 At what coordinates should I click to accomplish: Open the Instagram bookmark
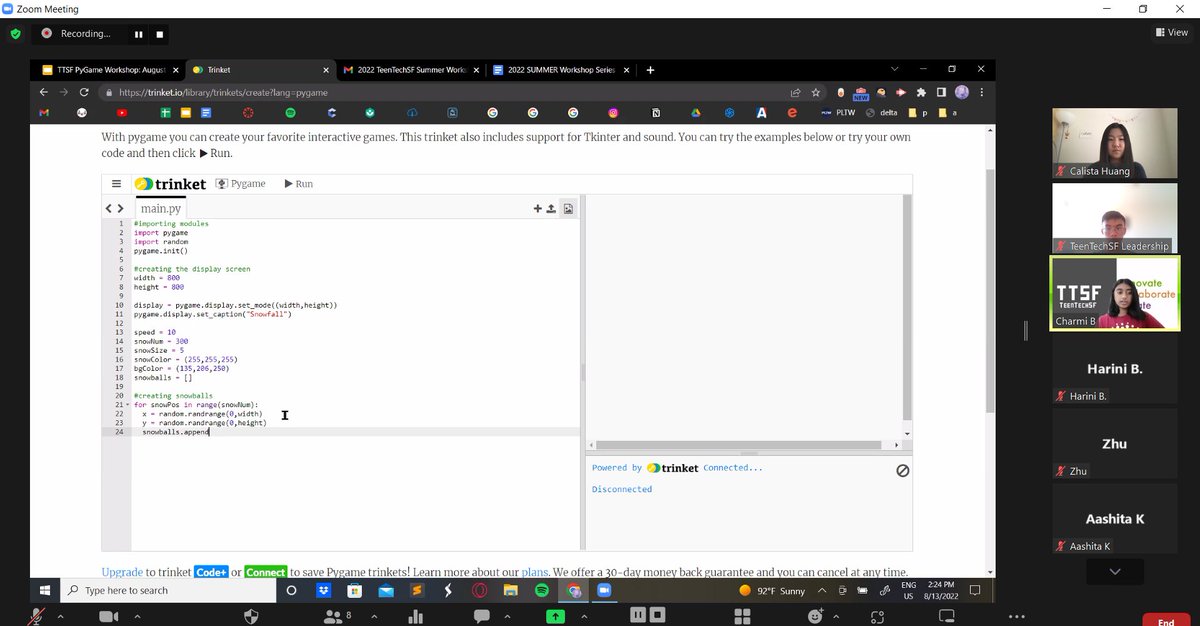click(x=613, y=113)
